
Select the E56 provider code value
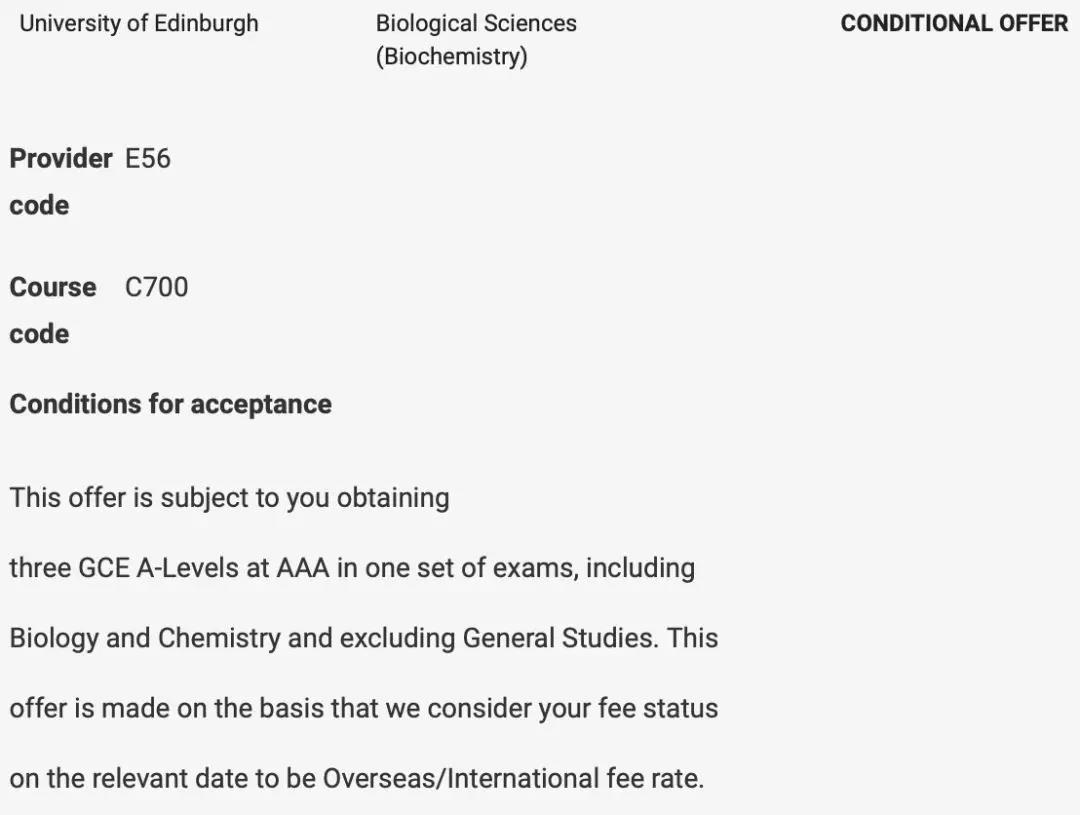point(148,159)
